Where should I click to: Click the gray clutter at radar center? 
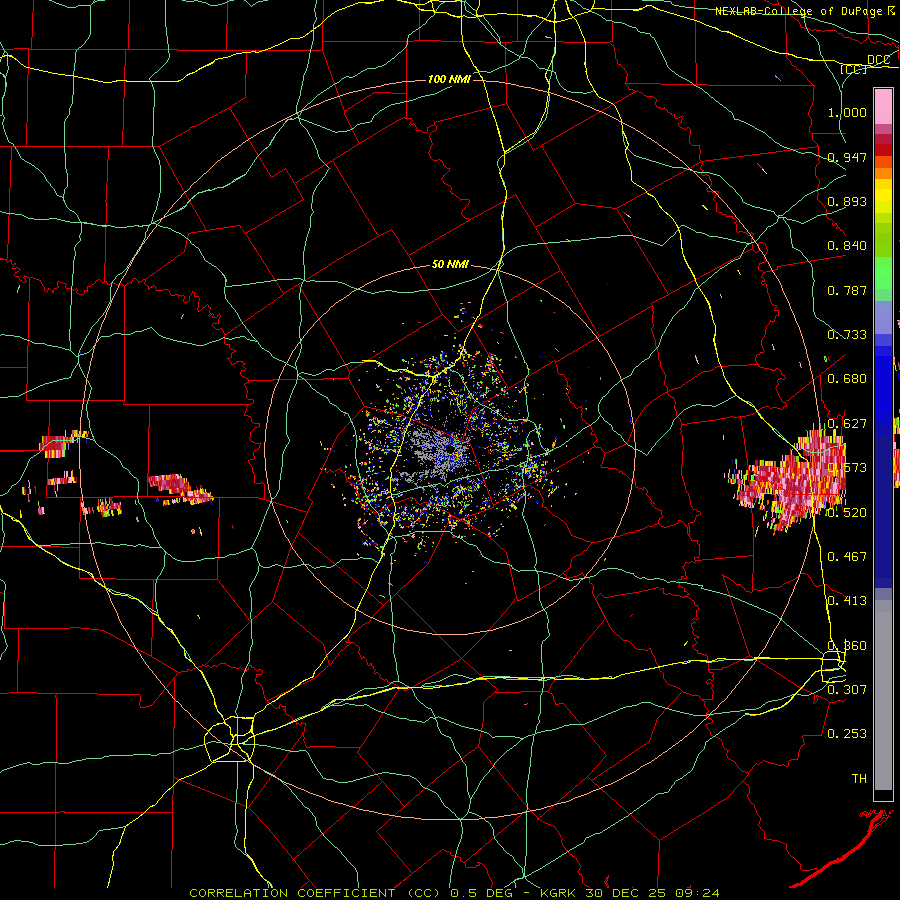click(x=434, y=453)
